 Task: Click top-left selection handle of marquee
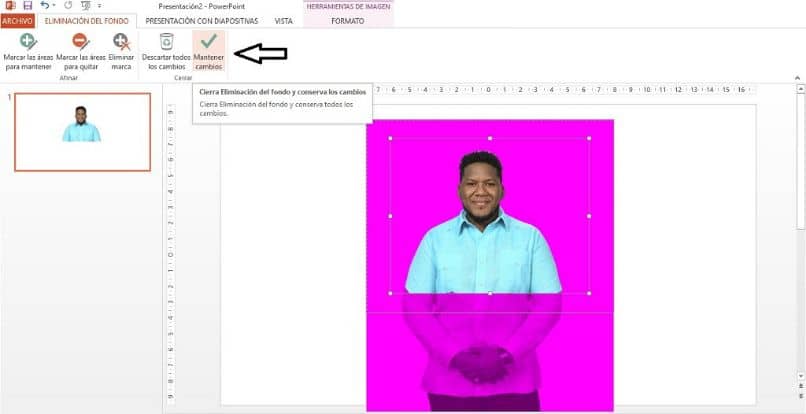(390, 138)
